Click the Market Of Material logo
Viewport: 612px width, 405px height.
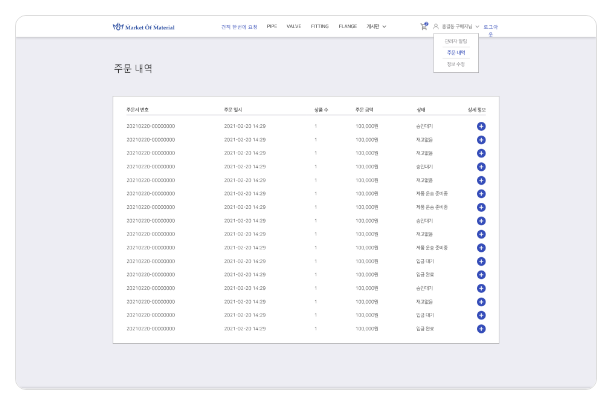[x=144, y=27]
